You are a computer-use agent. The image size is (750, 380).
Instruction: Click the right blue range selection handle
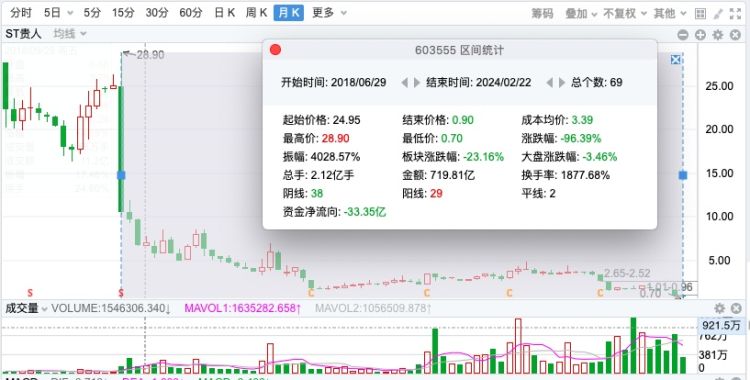(x=683, y=176)
